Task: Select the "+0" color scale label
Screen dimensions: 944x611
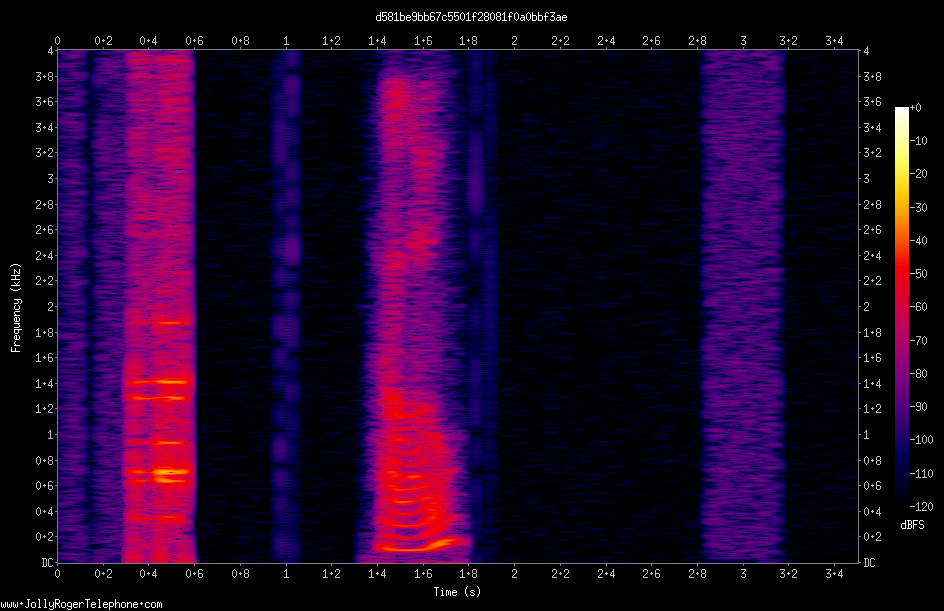Action: (916, 108)
